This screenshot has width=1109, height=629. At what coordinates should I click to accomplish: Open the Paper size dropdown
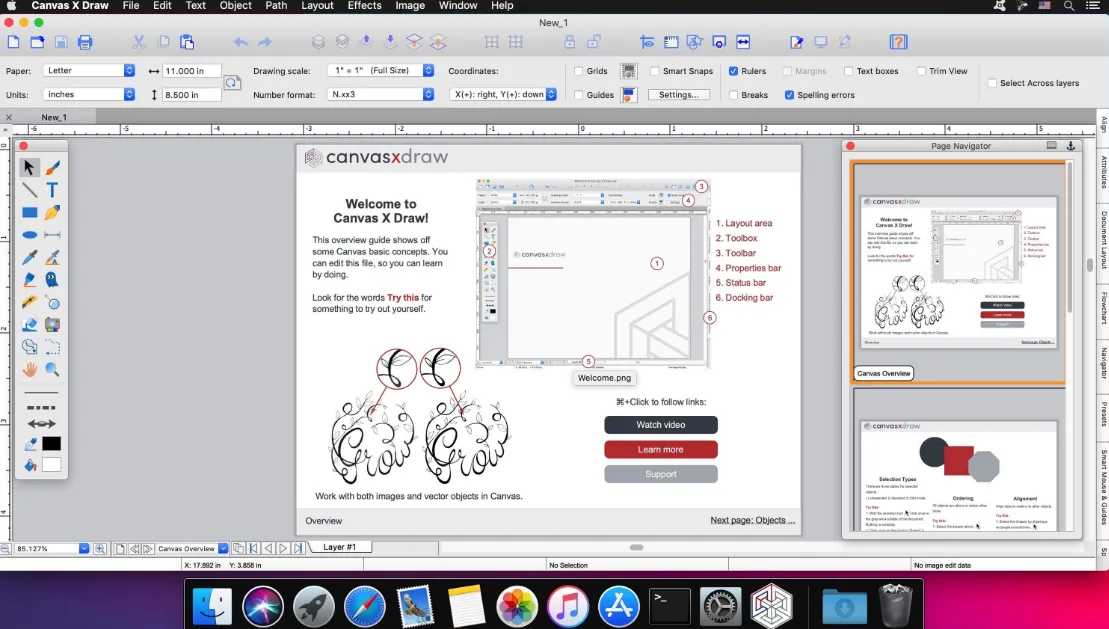click(88, 70)
